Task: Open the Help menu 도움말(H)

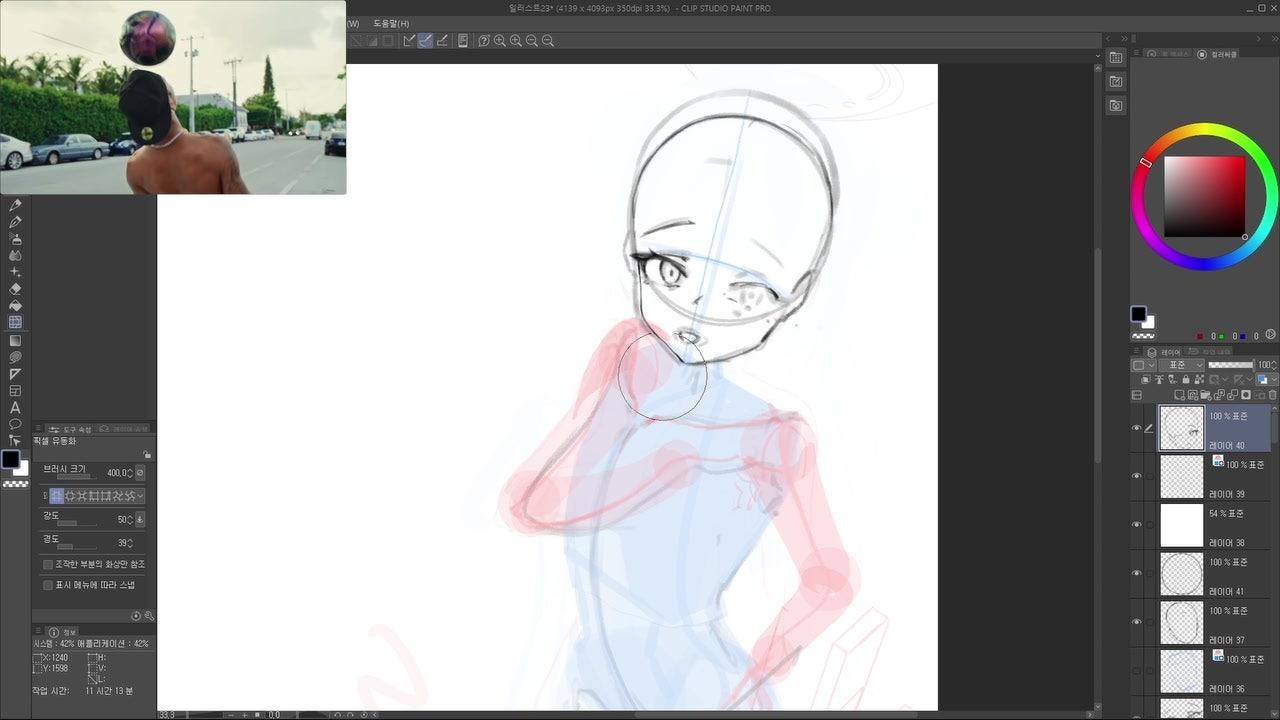Action: pos(391,23)
